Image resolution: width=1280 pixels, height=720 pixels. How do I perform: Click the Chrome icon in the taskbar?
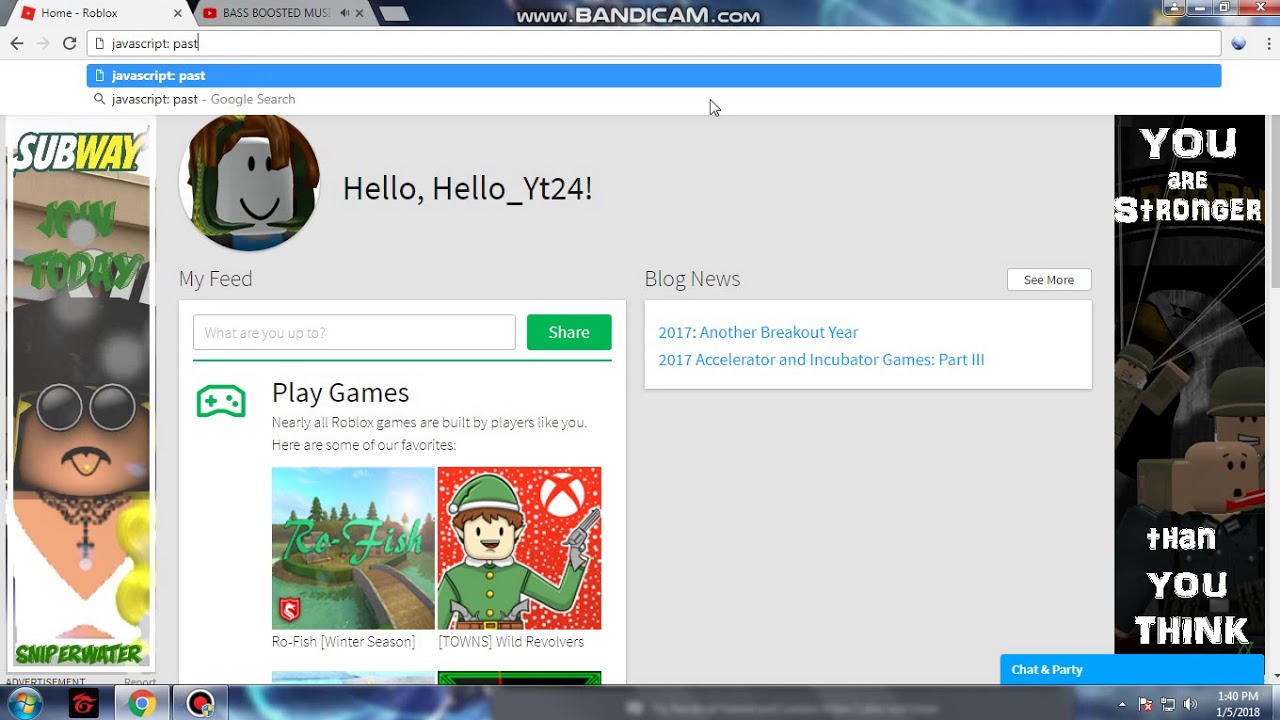tap(141, 704)
